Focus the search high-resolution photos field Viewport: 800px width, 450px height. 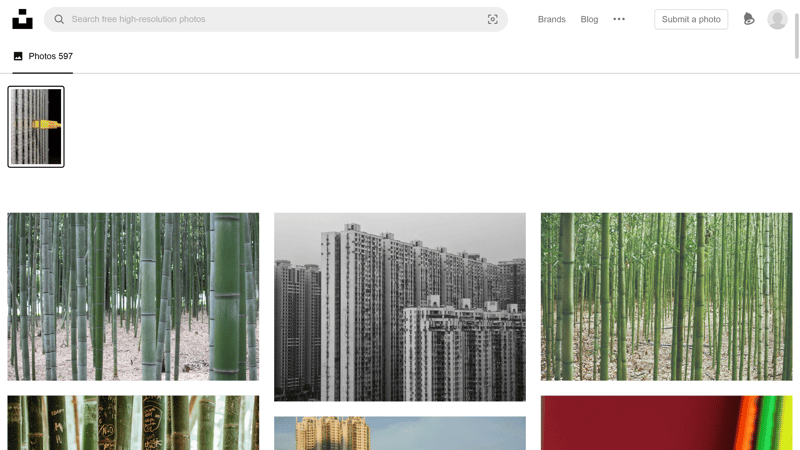click(x=276, y=19)
